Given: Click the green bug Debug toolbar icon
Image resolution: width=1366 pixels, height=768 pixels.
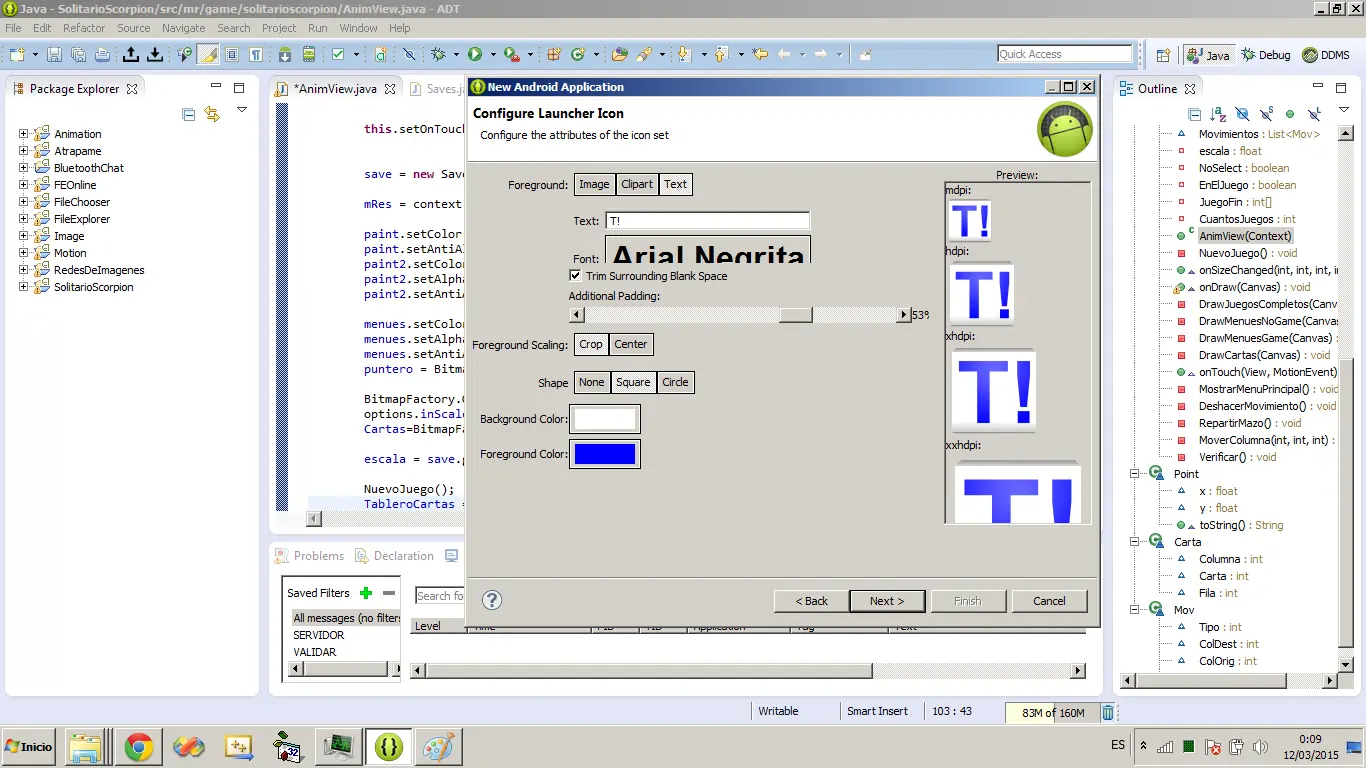Looking at the screenshot, I should 438,55.
